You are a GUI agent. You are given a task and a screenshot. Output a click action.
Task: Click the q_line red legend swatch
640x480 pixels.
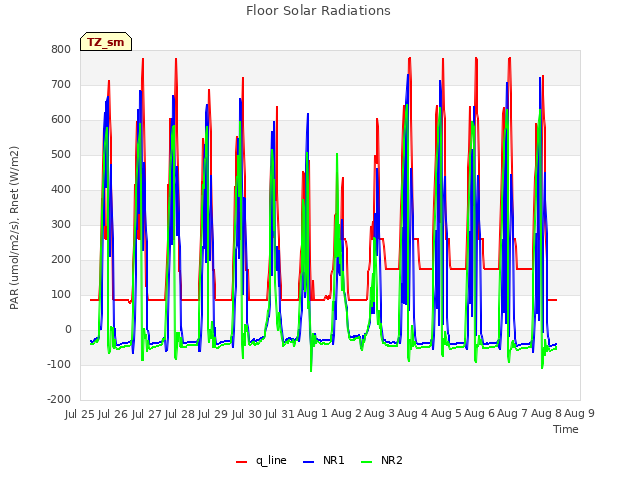241,462
